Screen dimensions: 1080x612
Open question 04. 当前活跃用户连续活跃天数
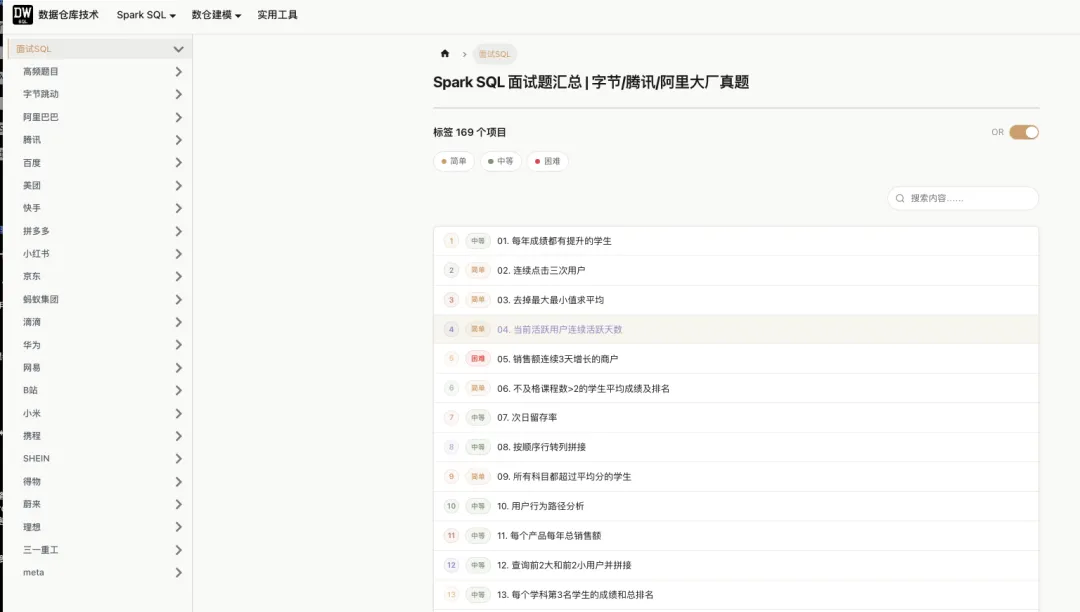[x=736, y=329]
